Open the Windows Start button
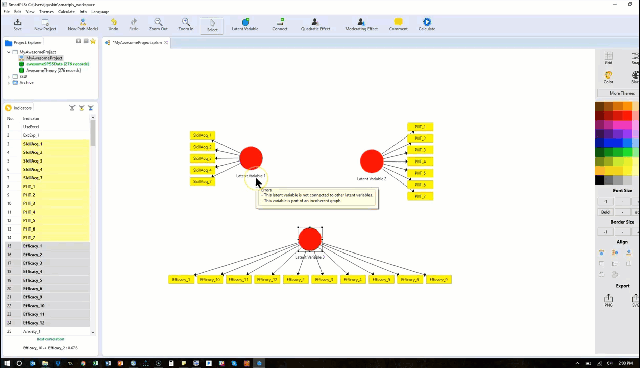Image resolution: width=640 pixels, height=368 pixels. tap(7, 363)
